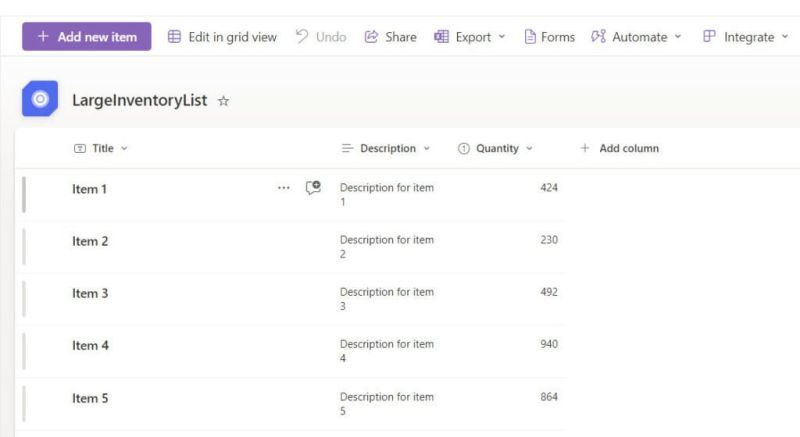Click 'Description for item 1' cell
Viewport: 800px width, 437px height.
(387, 194)
